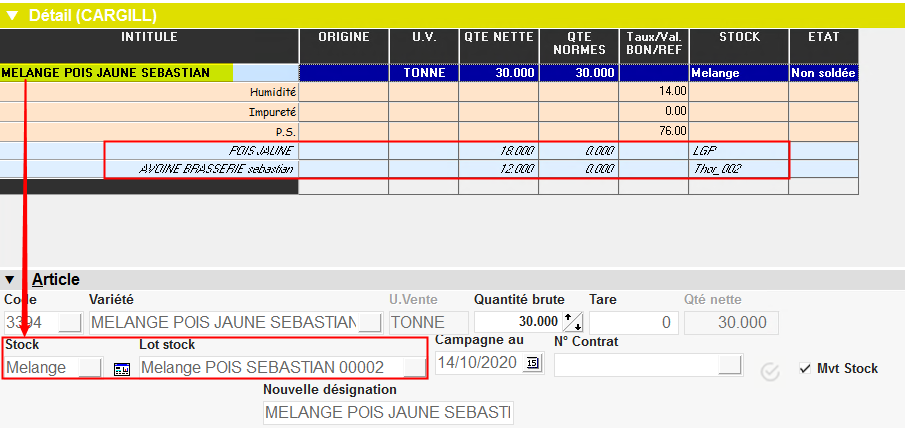
Task: Click the QTE NETTE column header
Action: point(499,37)
